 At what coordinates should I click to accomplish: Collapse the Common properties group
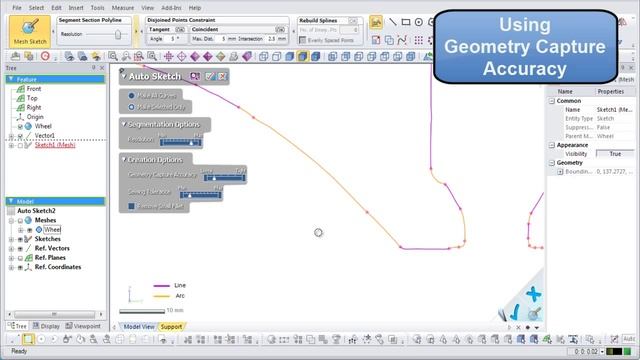(552, 101)
